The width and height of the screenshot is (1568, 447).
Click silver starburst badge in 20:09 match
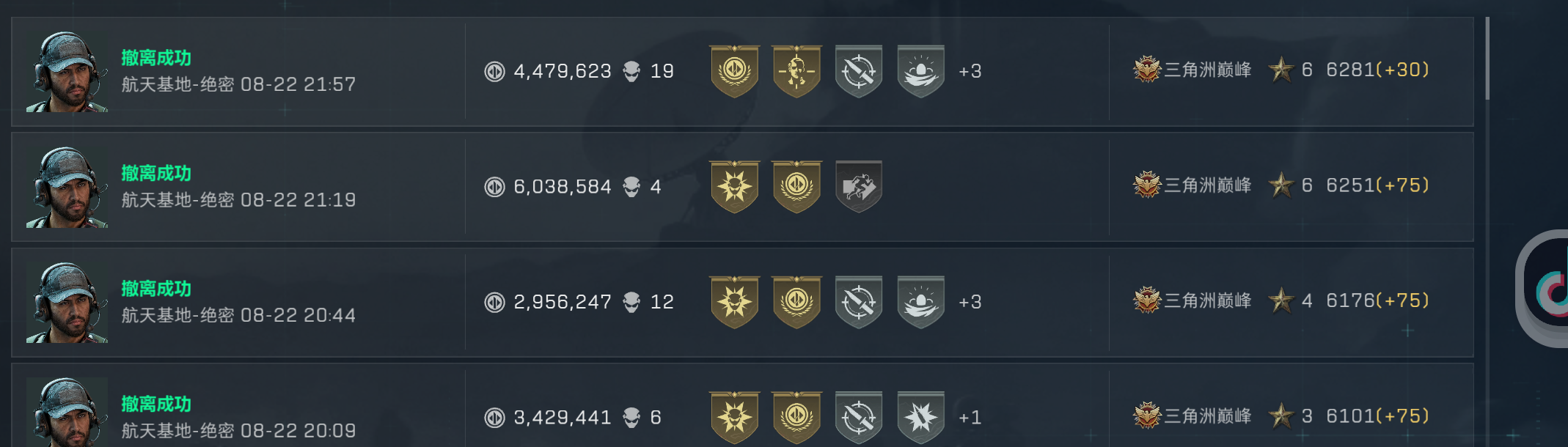(x=920, y=417)
